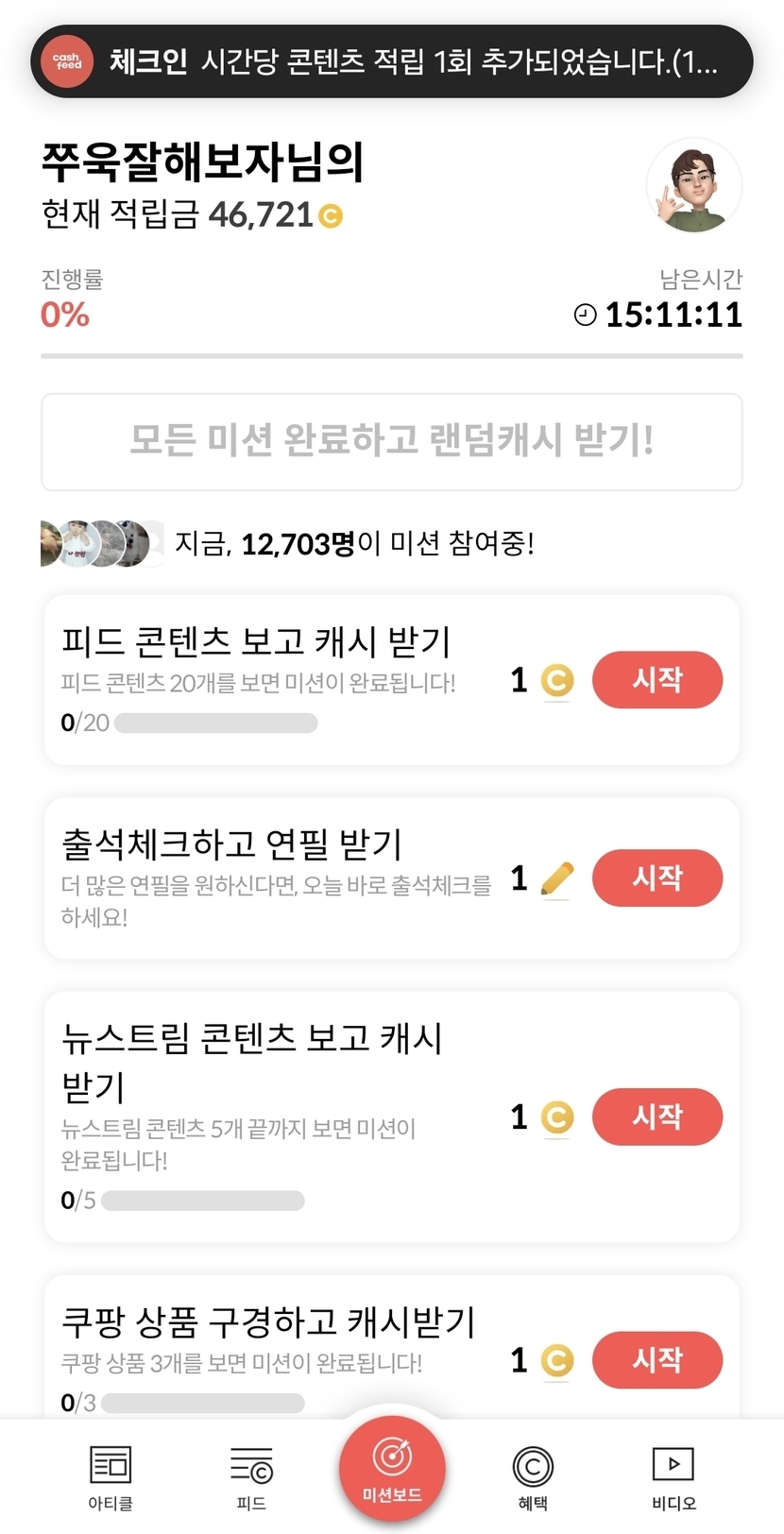Click the 0/20 feed progress bar
The image size is (784, 1534).
click(x=215, y=724)
